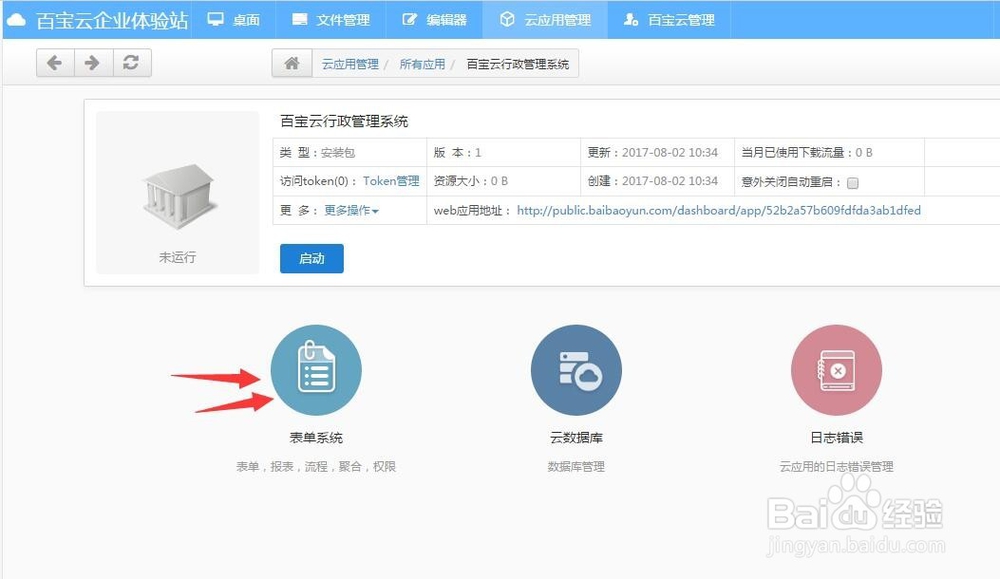Viewport: 1000px width, 579px height.
Task: Switch to the 文件管理 file management tab
Action: (x=331, y=18)
